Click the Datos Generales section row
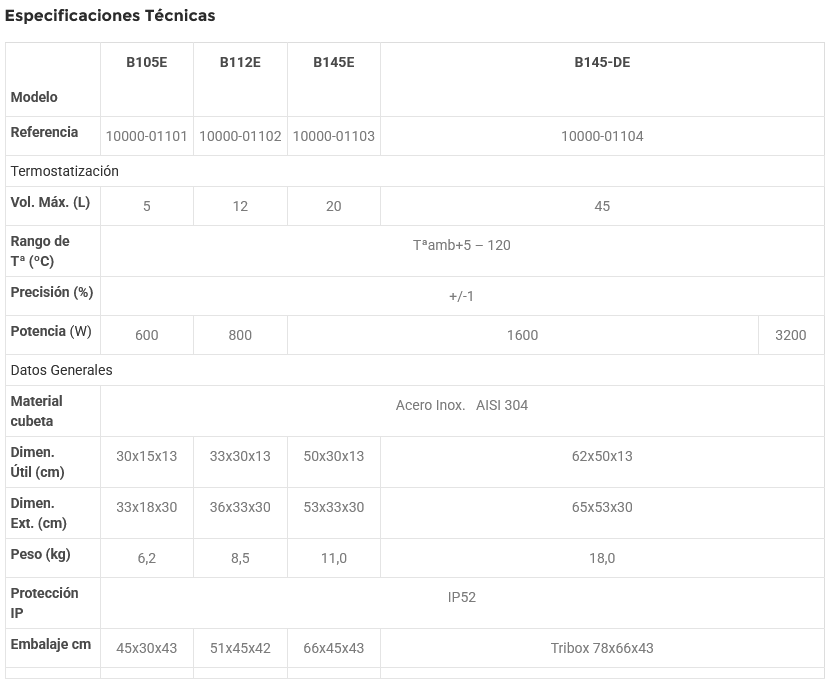The width and height of the screenshot is (834, 687). pos(62,370)
